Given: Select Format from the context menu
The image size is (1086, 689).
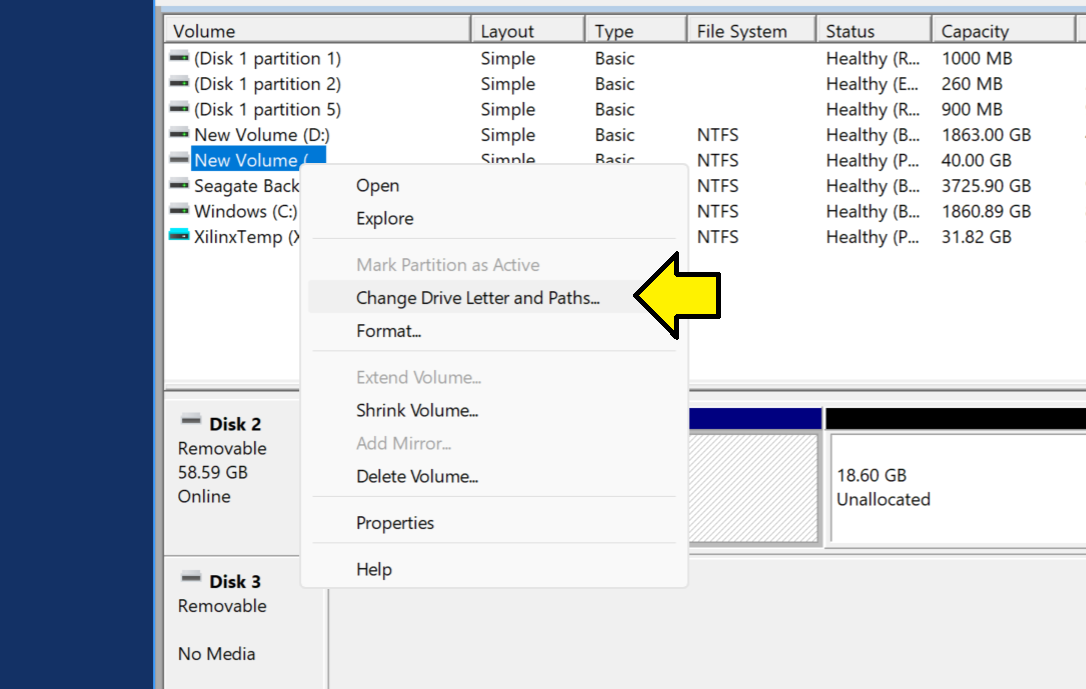Looking at the screenshot, I should coord(388,331).
